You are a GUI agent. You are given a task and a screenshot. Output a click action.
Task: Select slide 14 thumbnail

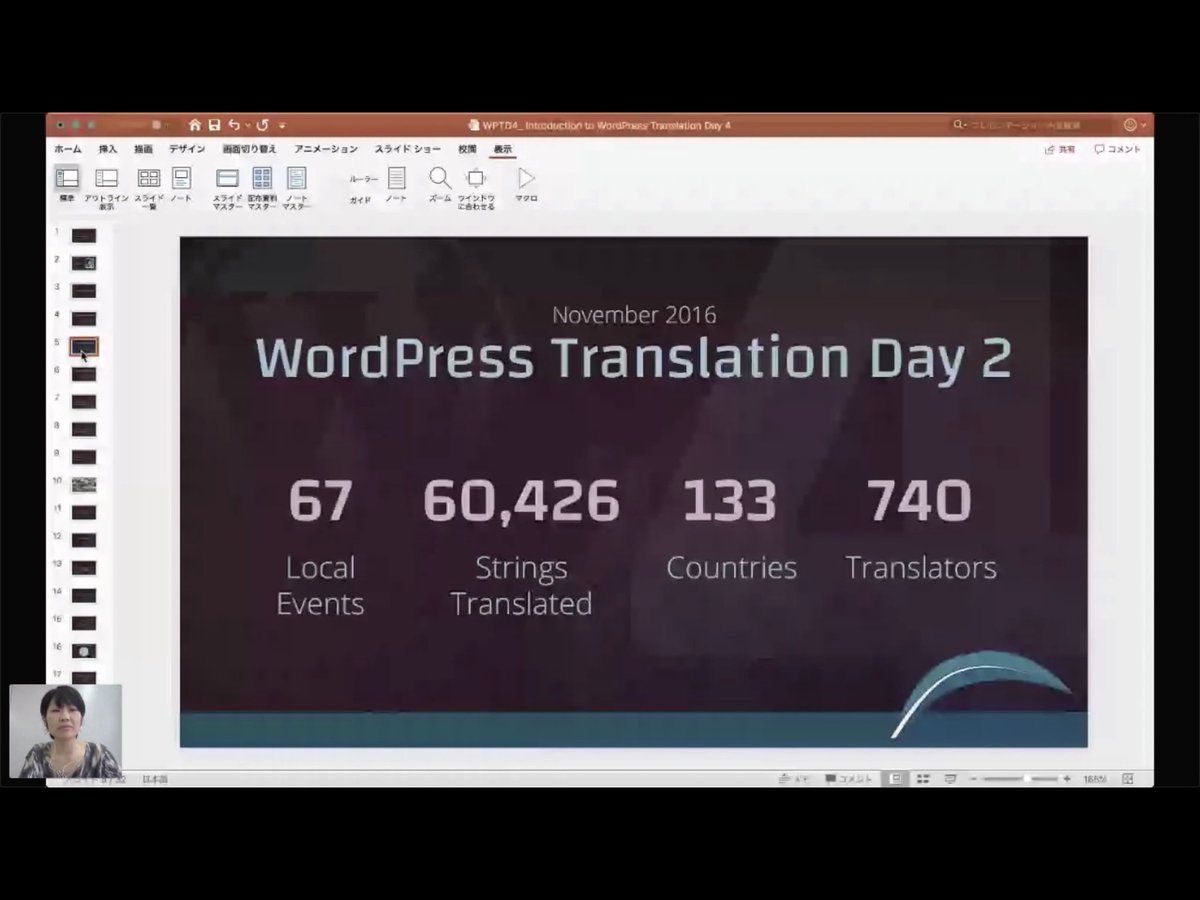coord(84,595)
